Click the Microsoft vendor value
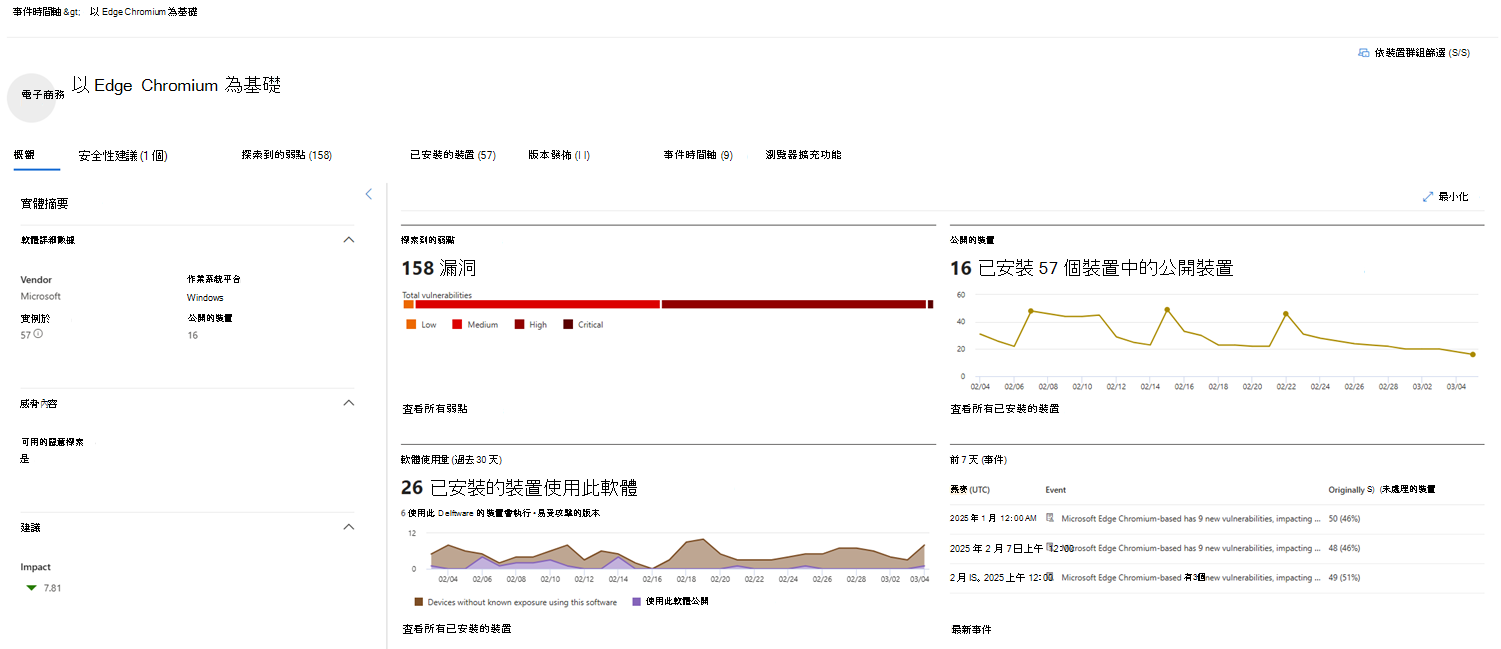This screenshot has width=1501, height=649. [x=41, y=297]
